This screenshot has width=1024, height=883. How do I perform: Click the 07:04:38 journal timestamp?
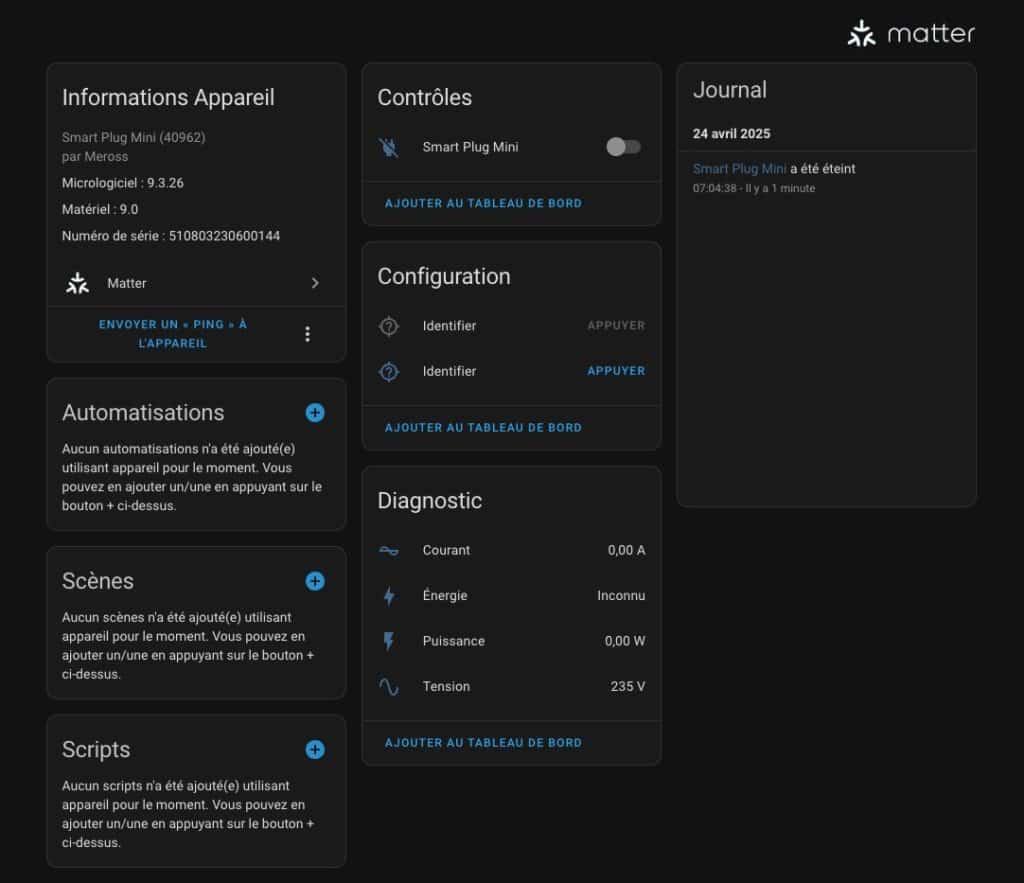714,188
